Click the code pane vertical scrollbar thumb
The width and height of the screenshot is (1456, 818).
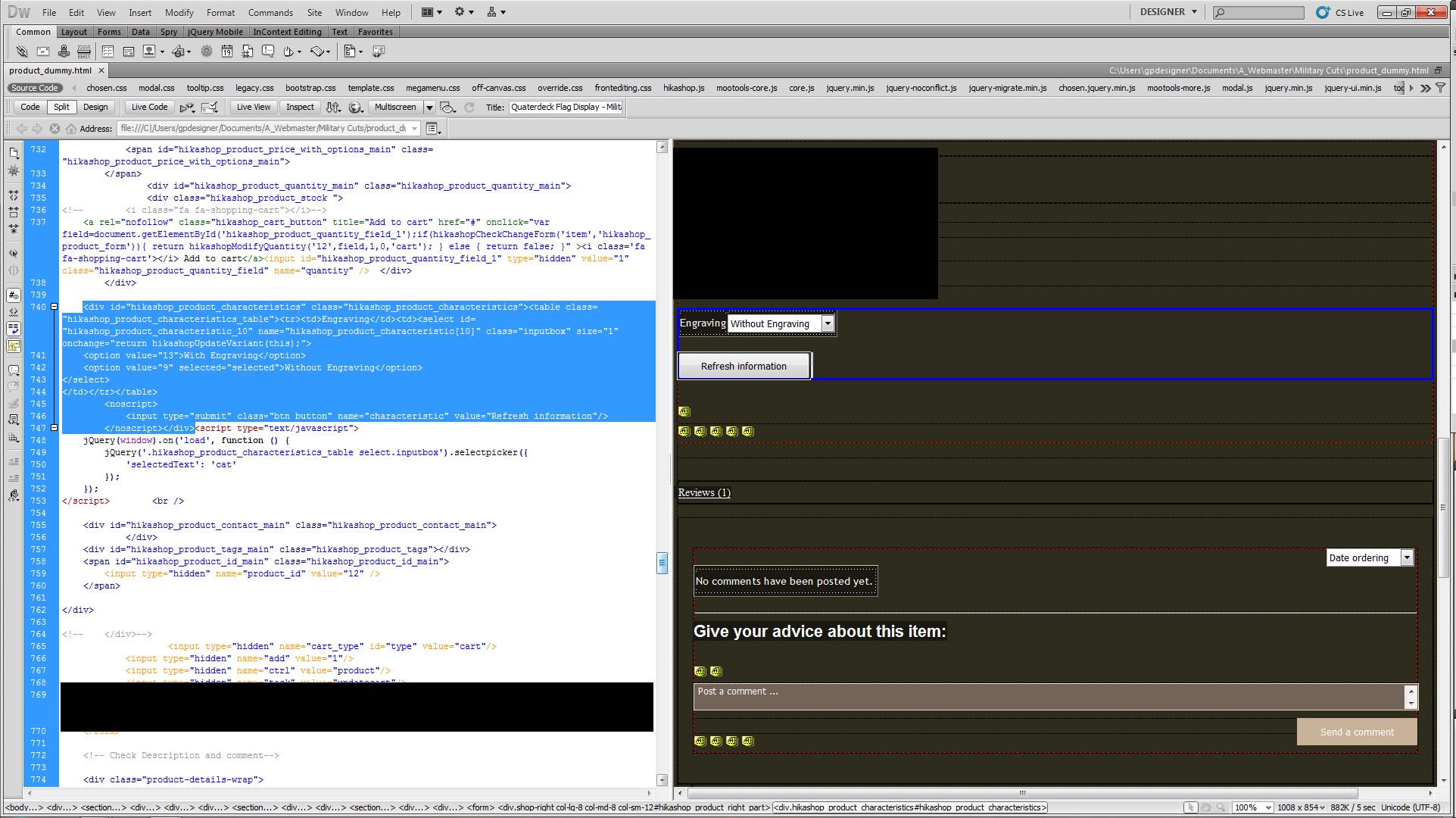click(662, 562)
